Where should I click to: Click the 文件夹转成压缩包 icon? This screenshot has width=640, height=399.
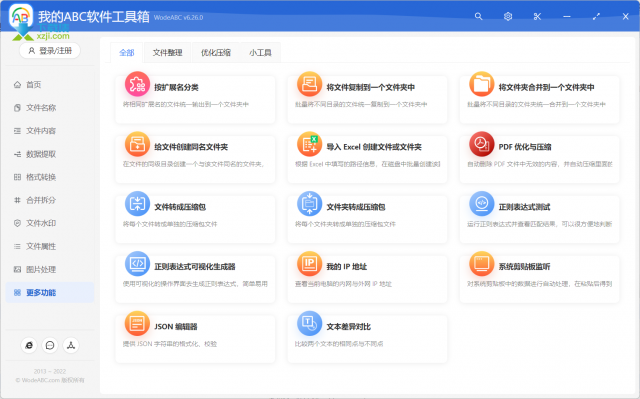[309, 204]
